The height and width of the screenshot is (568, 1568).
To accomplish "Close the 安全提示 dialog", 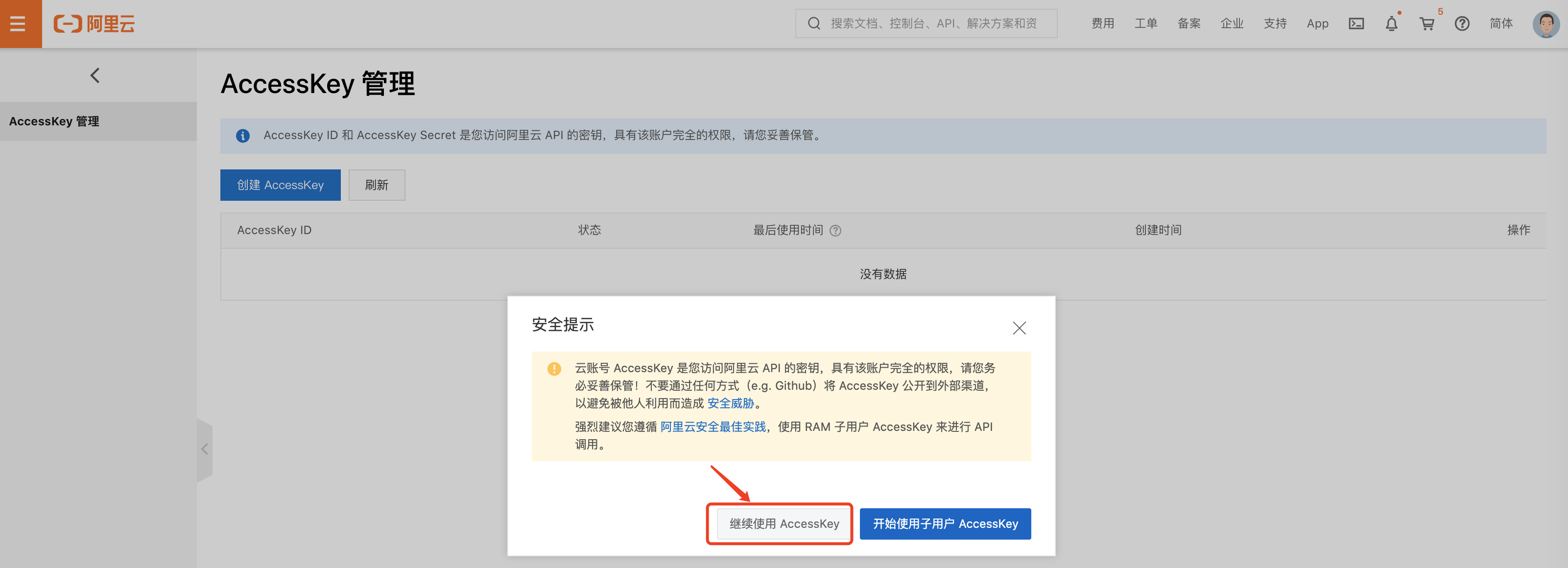I will click(1019, 328).
